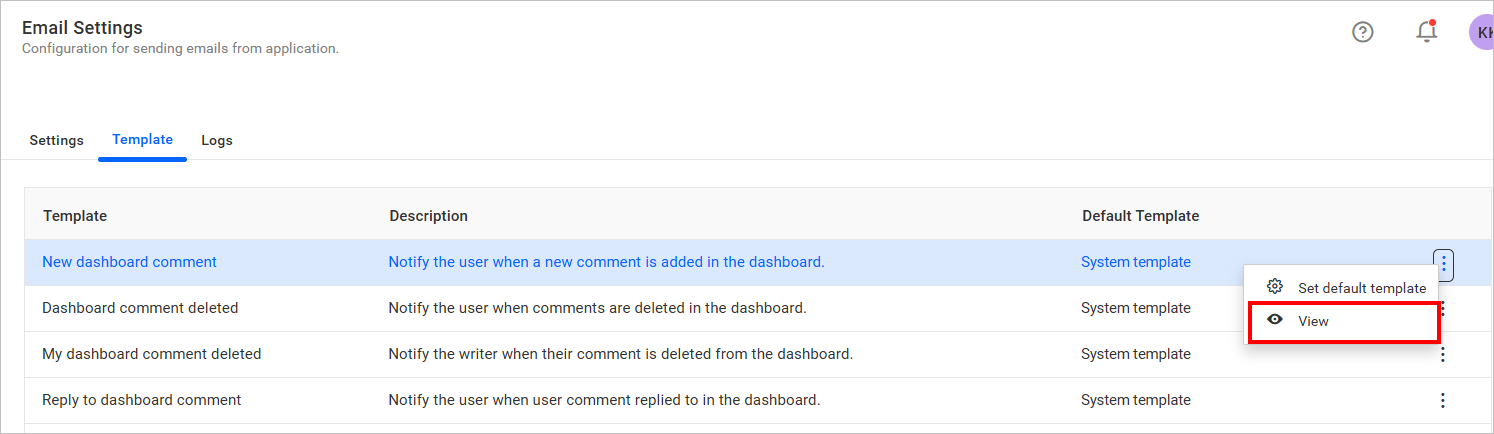Select the My dashboard comment deleted row
Image resolution: width=1494 pixels, height=434 pixels.
pos(151,354)
